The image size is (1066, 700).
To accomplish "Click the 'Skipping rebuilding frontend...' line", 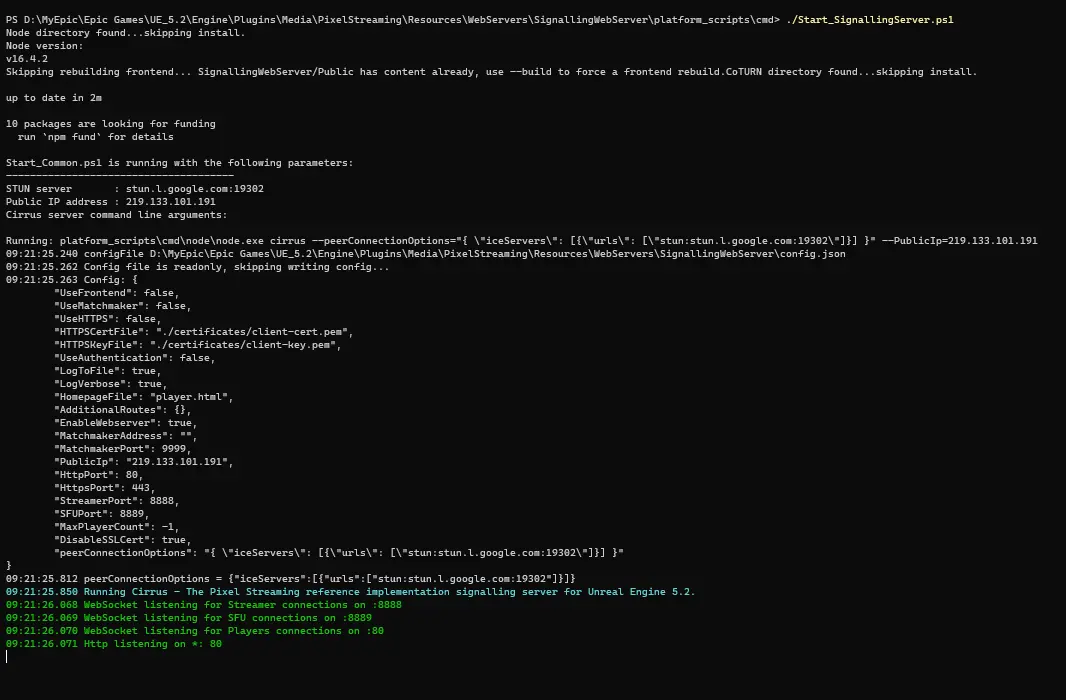I will (x=491, y=71).
